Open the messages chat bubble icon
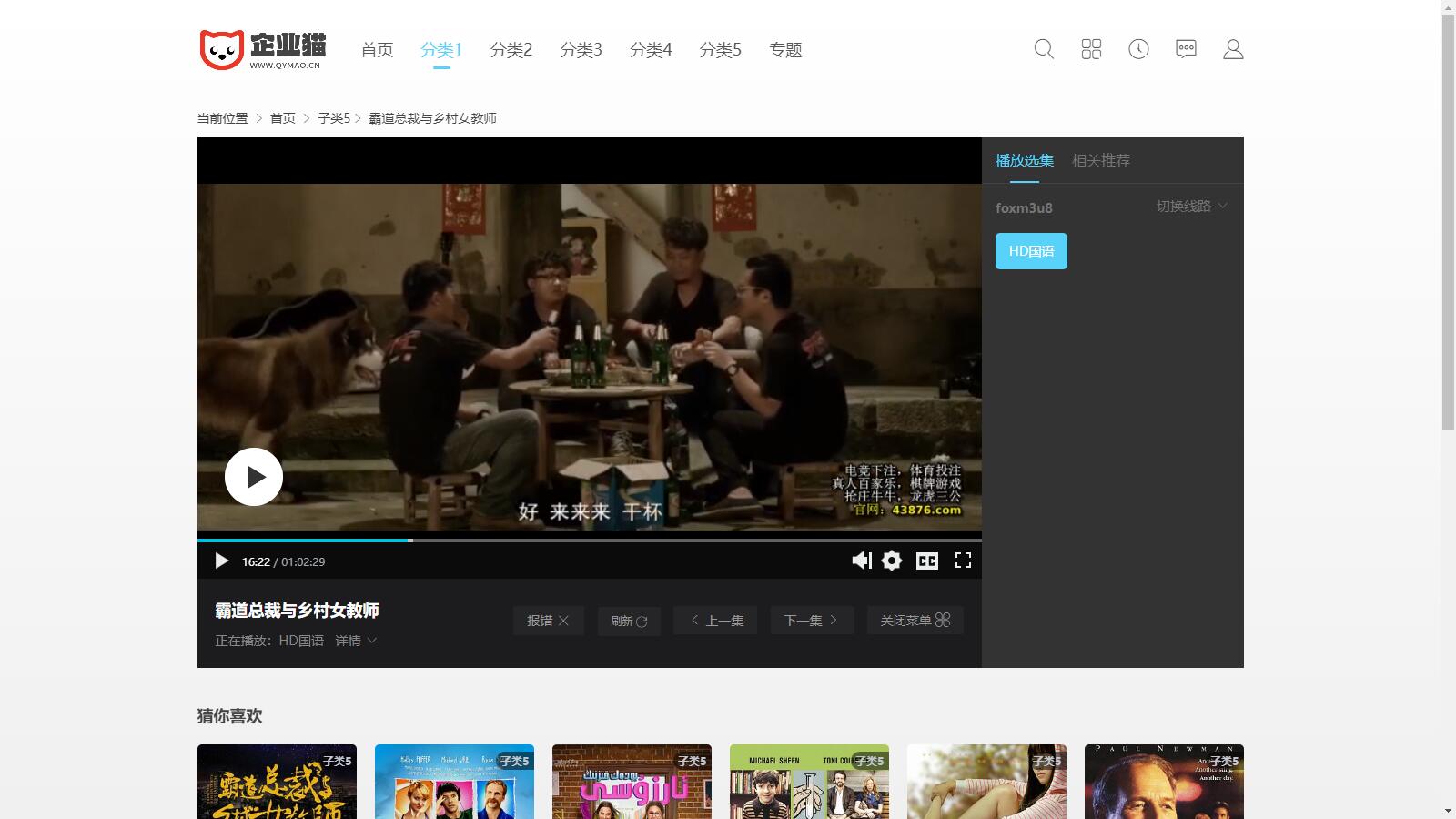The image size is (1456, 819). pos(1186,49)
